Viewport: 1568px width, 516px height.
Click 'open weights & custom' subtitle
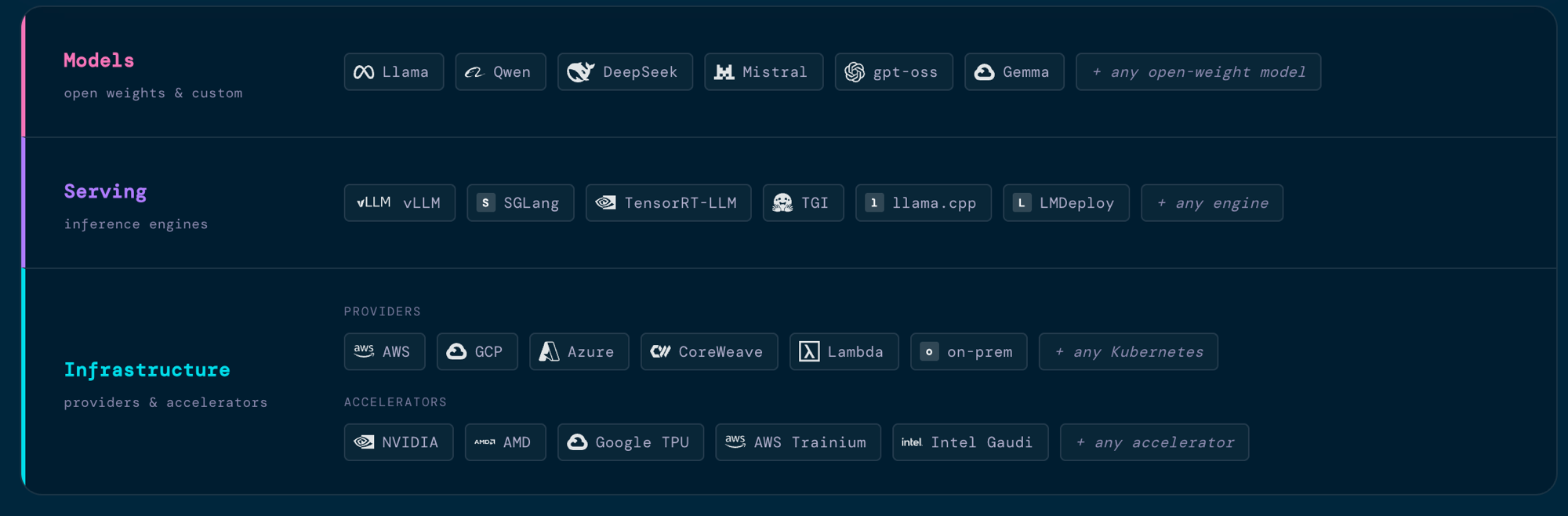(x=153, y=93)
